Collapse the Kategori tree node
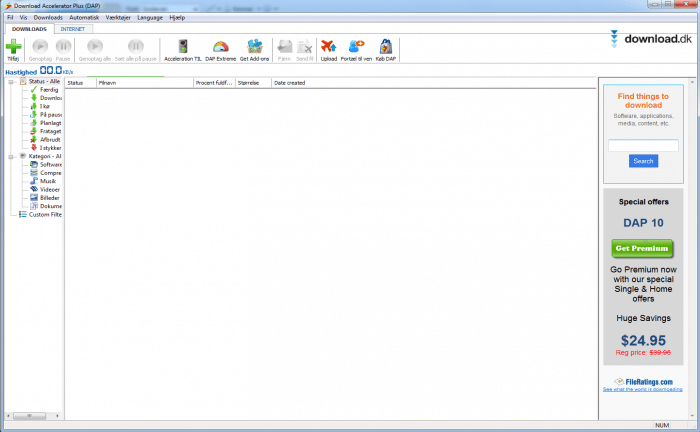This screenshot has width=700, height=432. pos(11,156)
